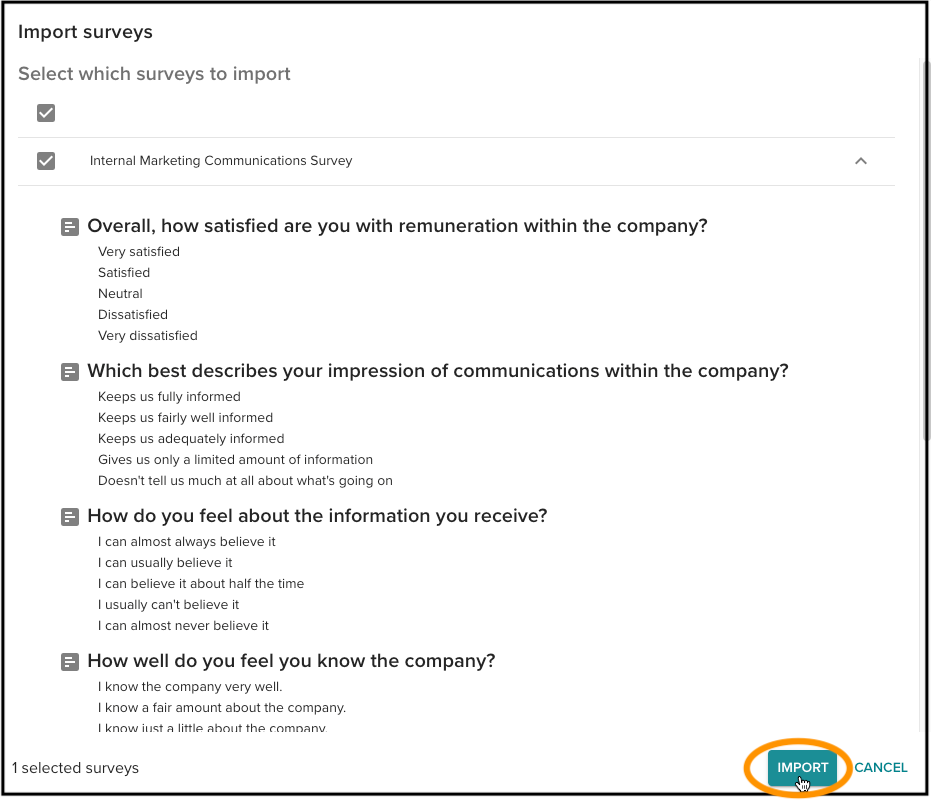Click 'How well do you feel you know the company?' heading
The height and width of the screenshot is (800, 931).
[291, 661]
